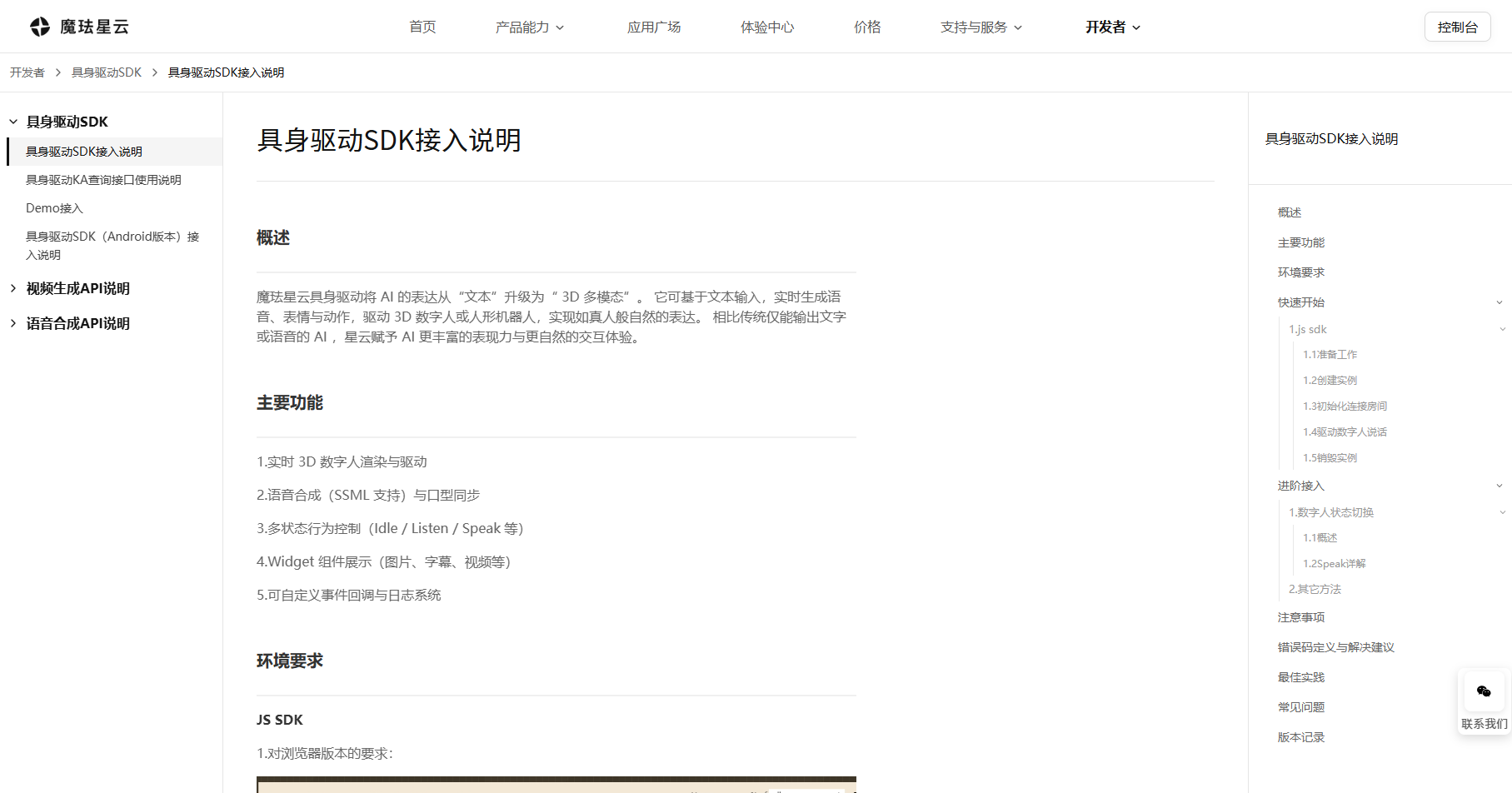Jump to 错误码定义与解决建议 in the outline
This screenshot has width=1512, height=793.
pyautogui.click(x=1336, y=647)
